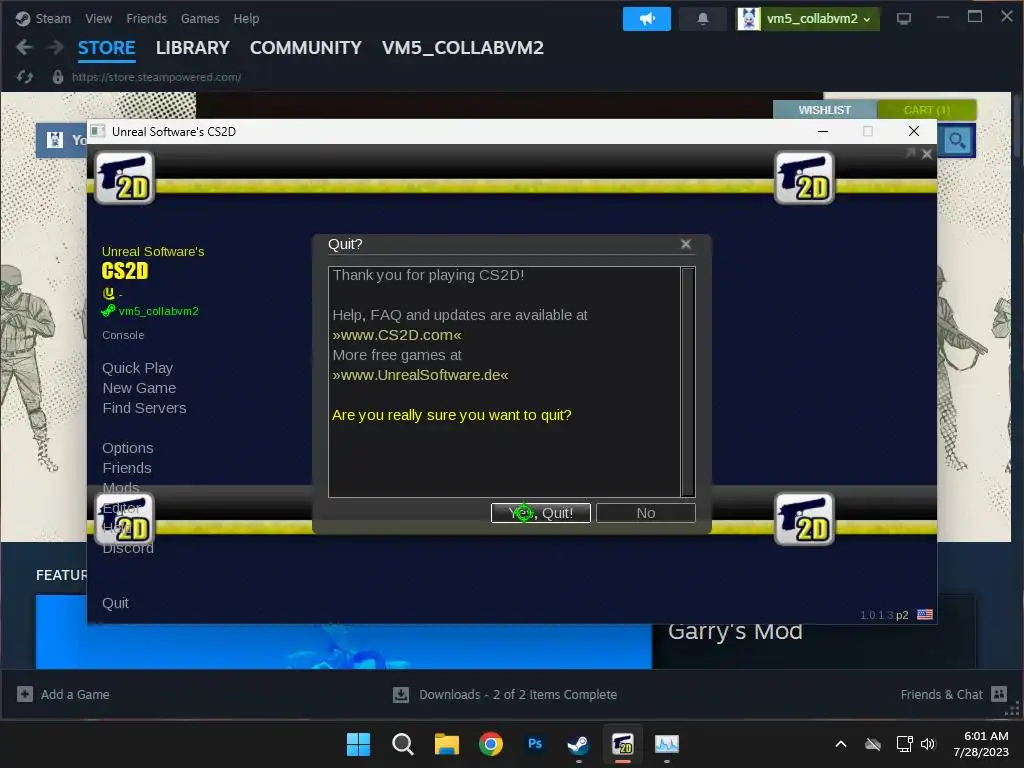The image size is (1024, 768).
Task: Click the Garry's Mod featured title
Action: click(x=735, y=632)
